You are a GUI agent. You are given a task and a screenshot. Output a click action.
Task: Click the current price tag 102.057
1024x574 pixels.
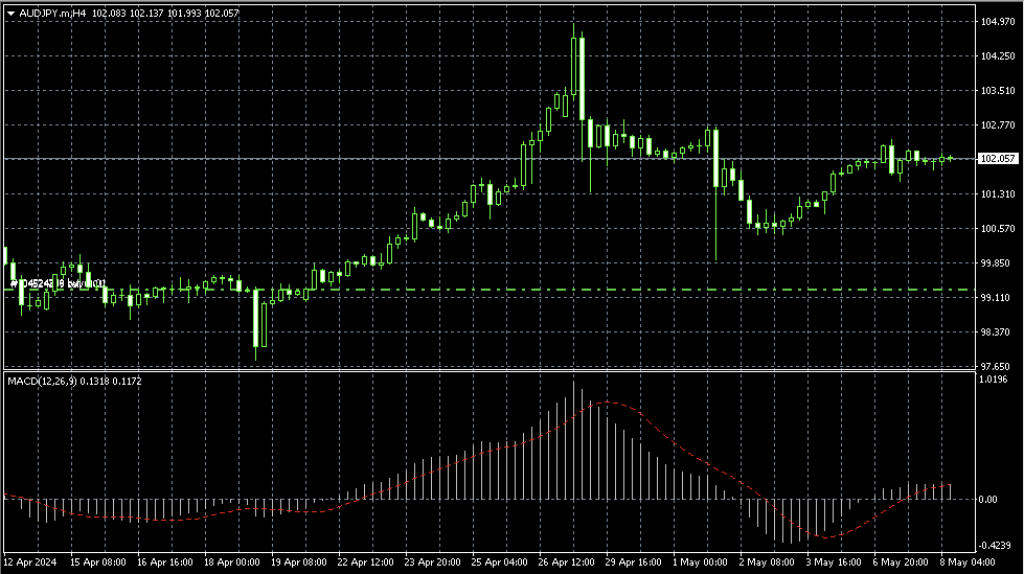998,159
